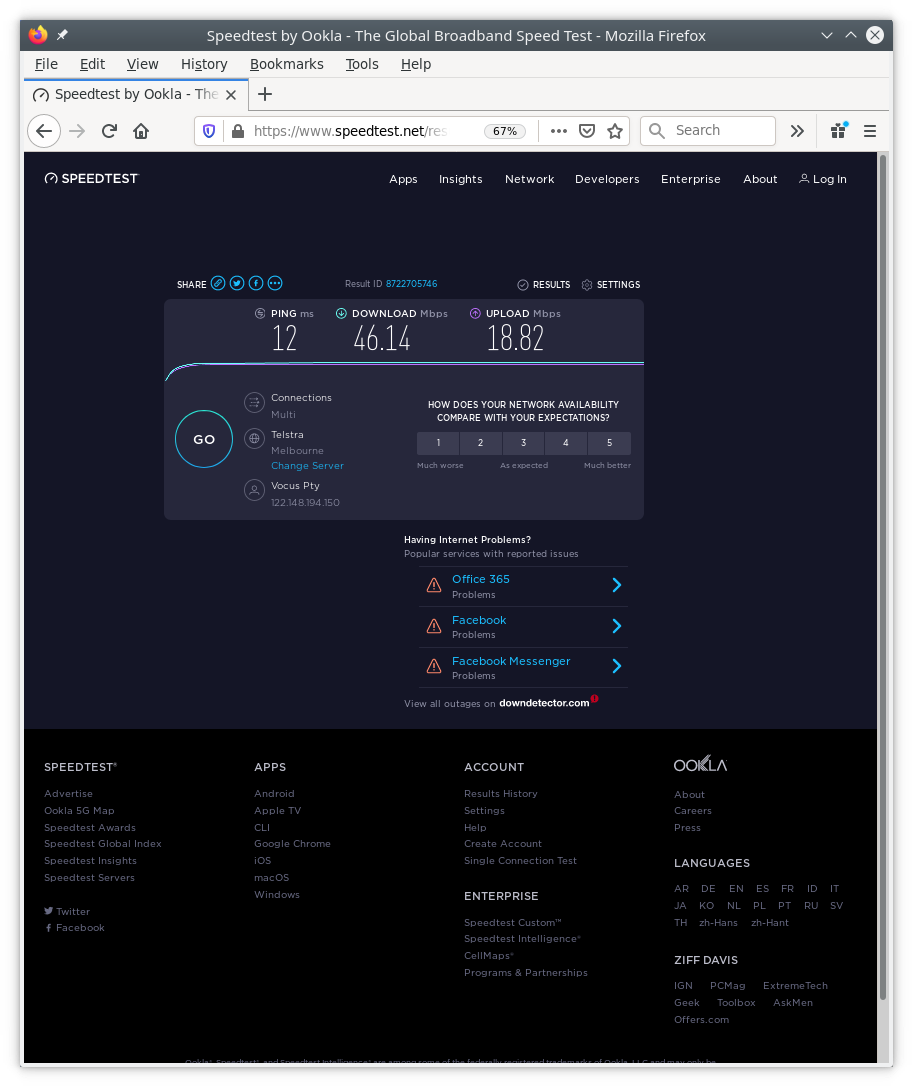Open the Developers navigation link
Viewport: 913px width, 1087px height.
pos(607,179)
